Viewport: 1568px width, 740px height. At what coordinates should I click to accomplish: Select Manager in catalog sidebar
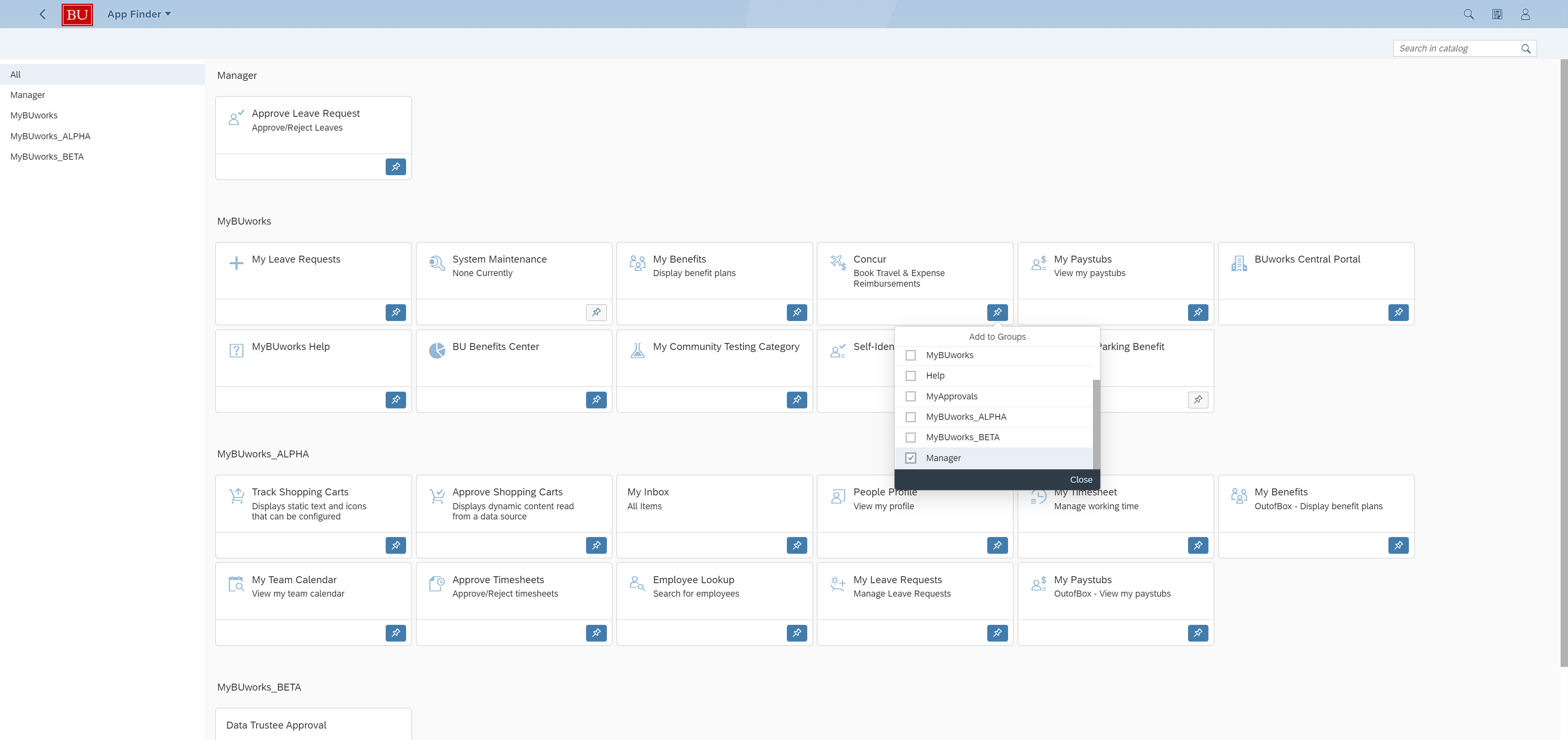pyautogui.click(x=102, y=95)
